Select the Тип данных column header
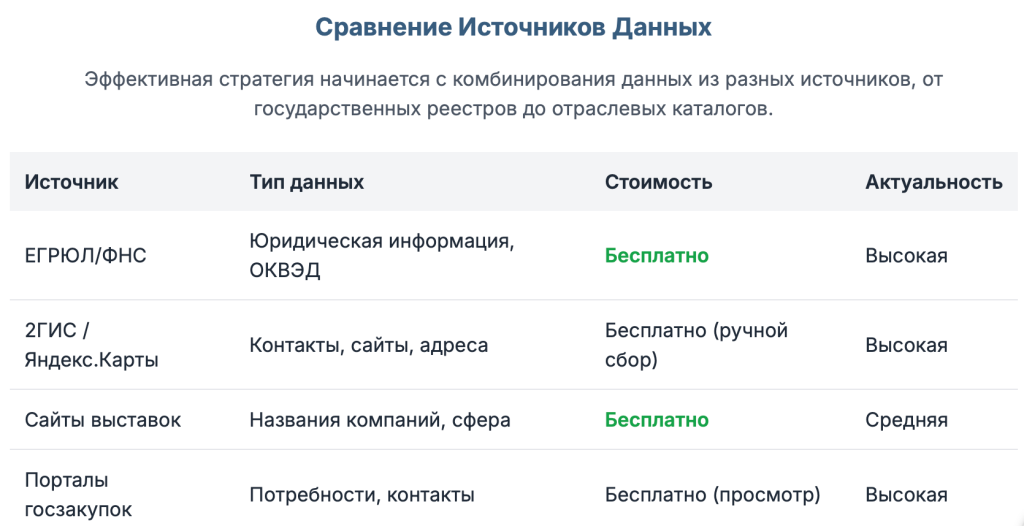 click(x=307, y=182)
